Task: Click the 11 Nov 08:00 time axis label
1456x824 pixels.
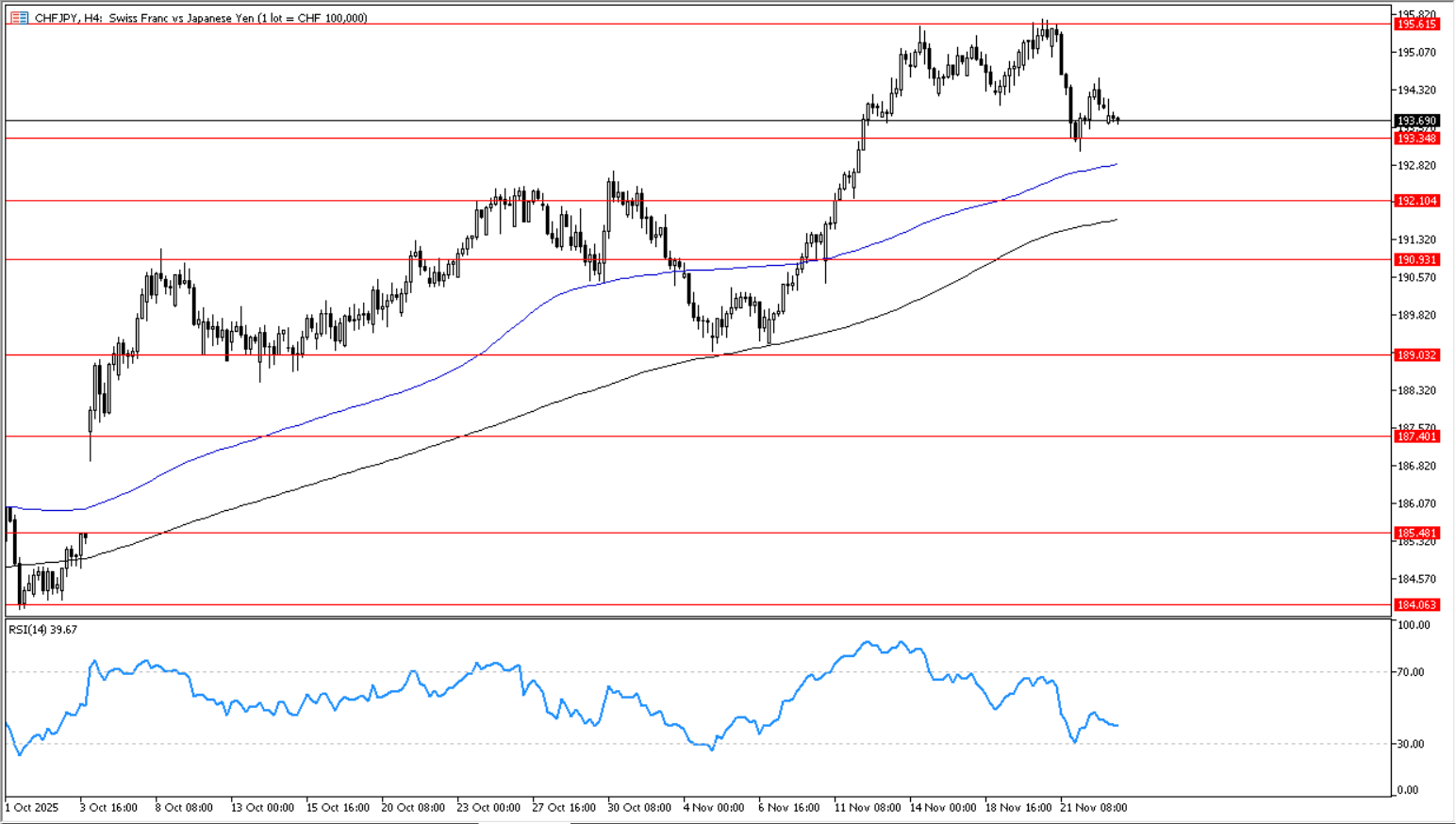Action: point(867,808)
